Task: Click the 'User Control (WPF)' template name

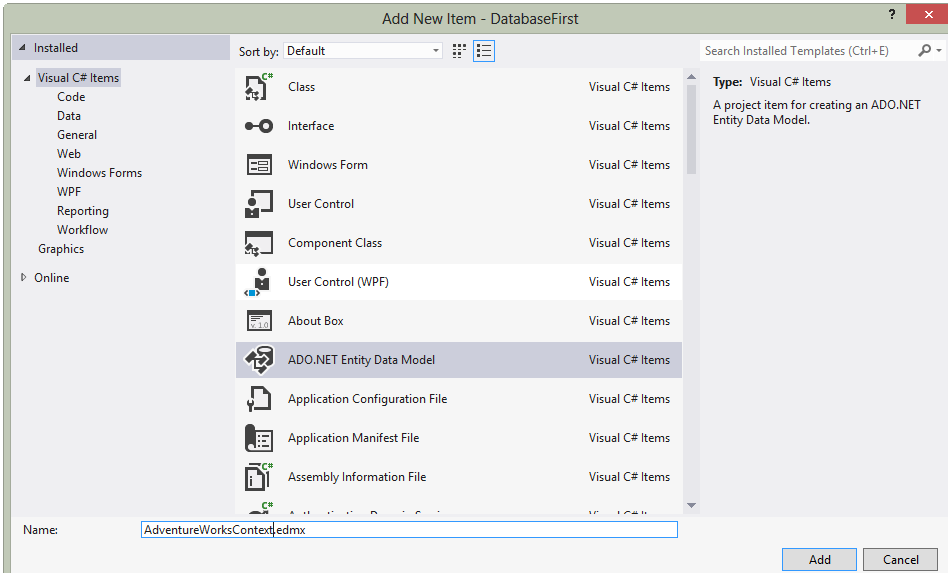Action: pos(339,282)
